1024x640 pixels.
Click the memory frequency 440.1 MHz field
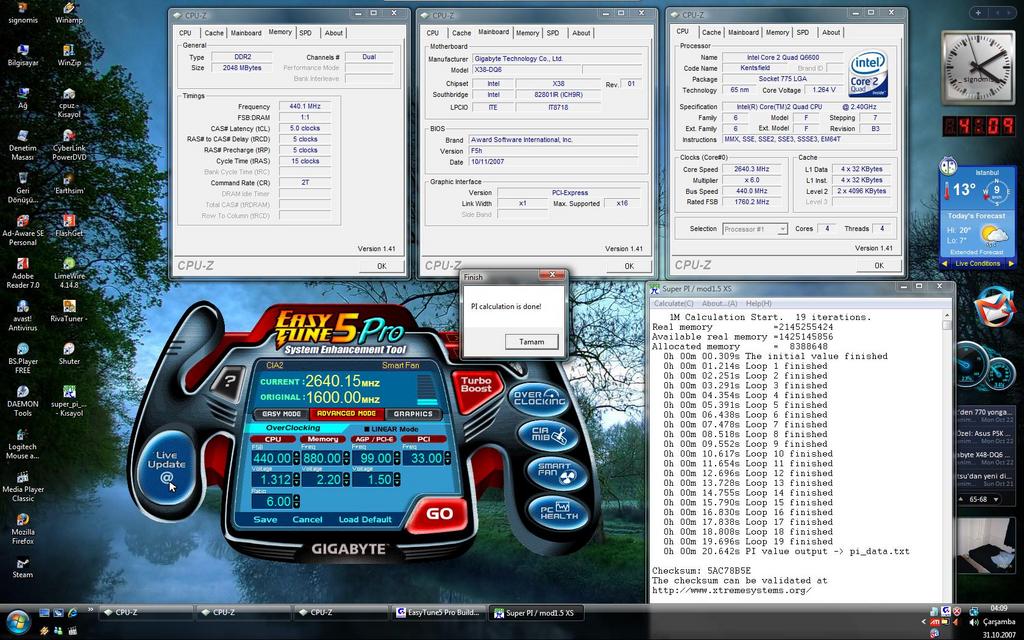305,106
